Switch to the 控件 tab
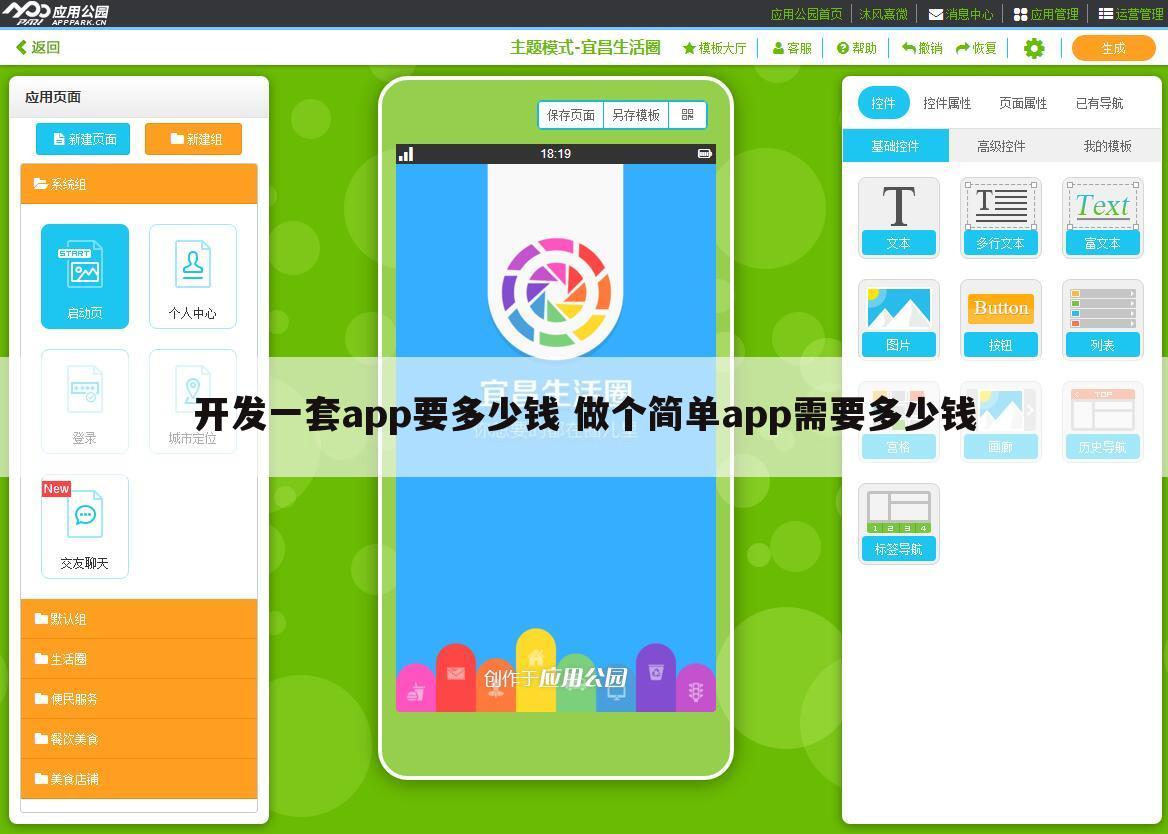The height and width of the screenshot is (834, 1168). pyautogui.click(x=883, y=103)
